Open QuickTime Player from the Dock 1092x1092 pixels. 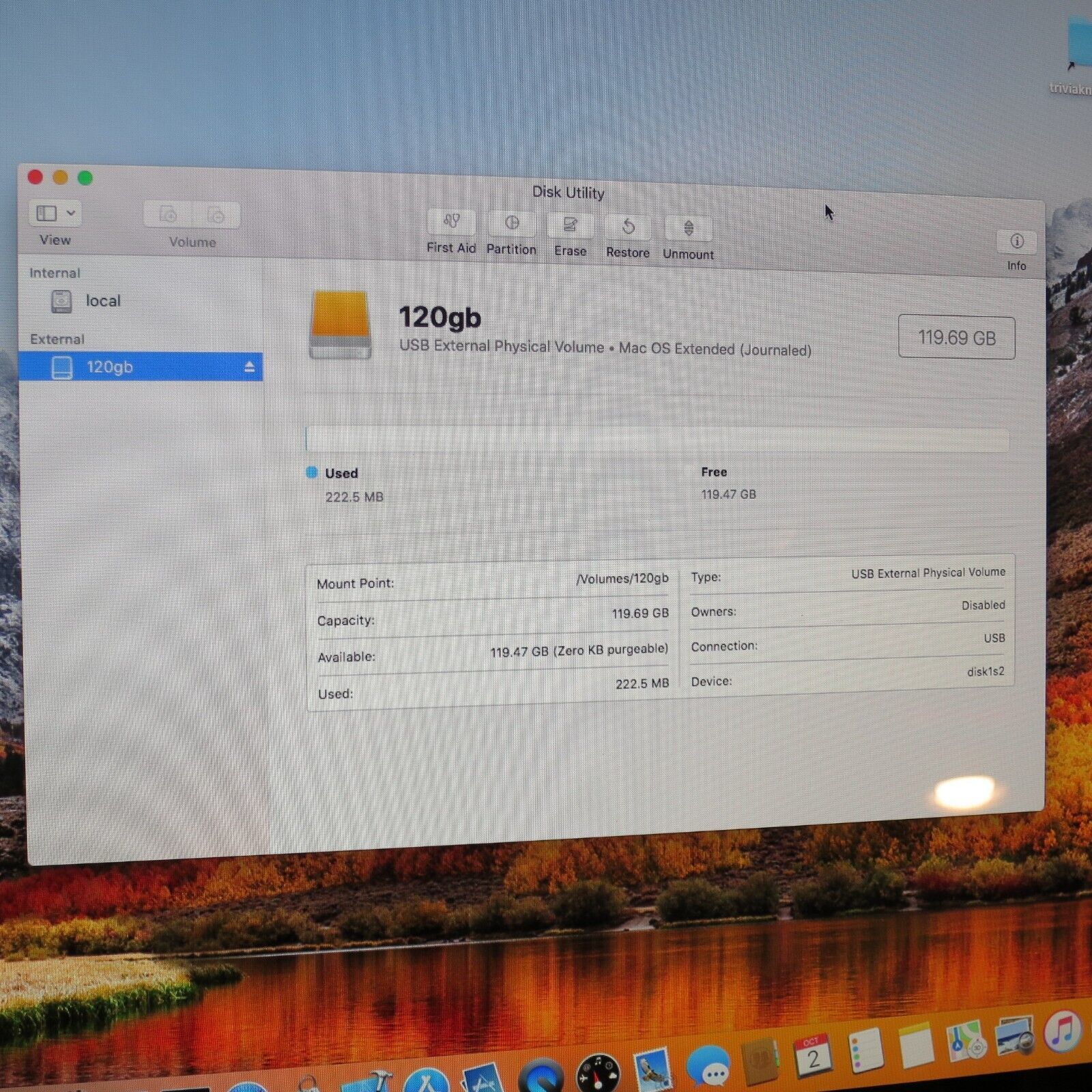(541, 1076)
